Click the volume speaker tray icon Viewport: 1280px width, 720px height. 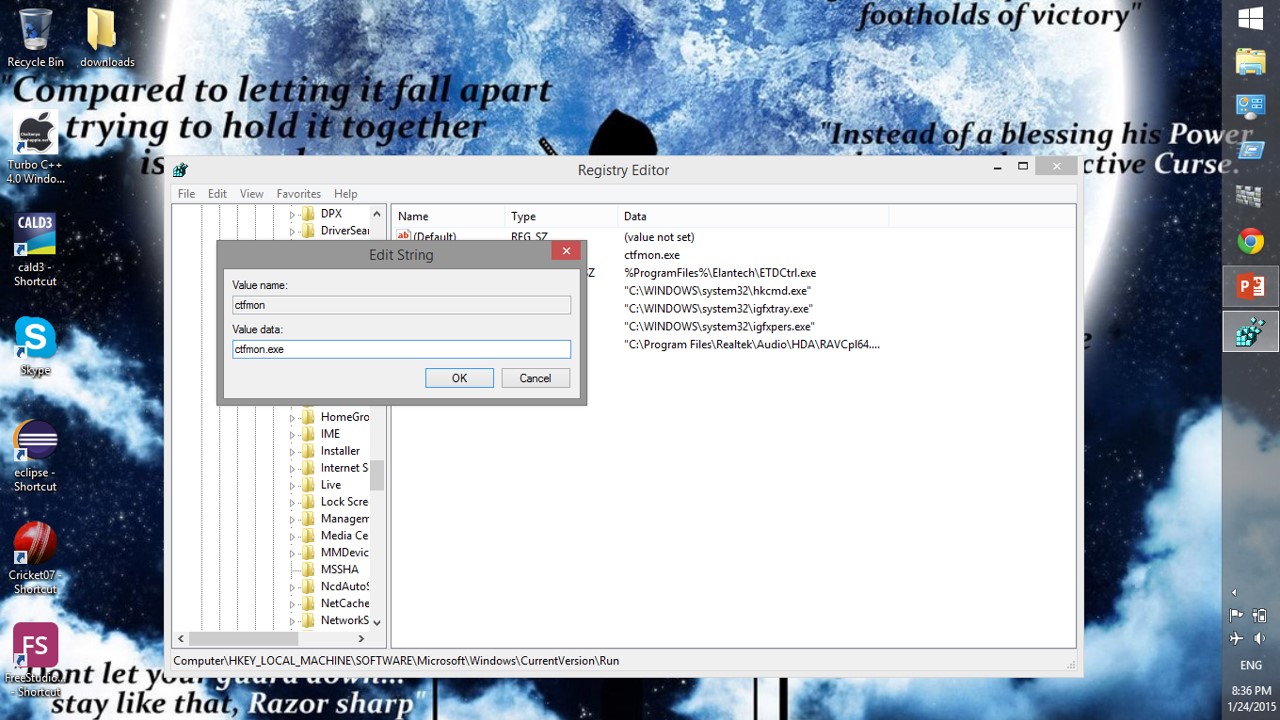tap(1260, 639)
